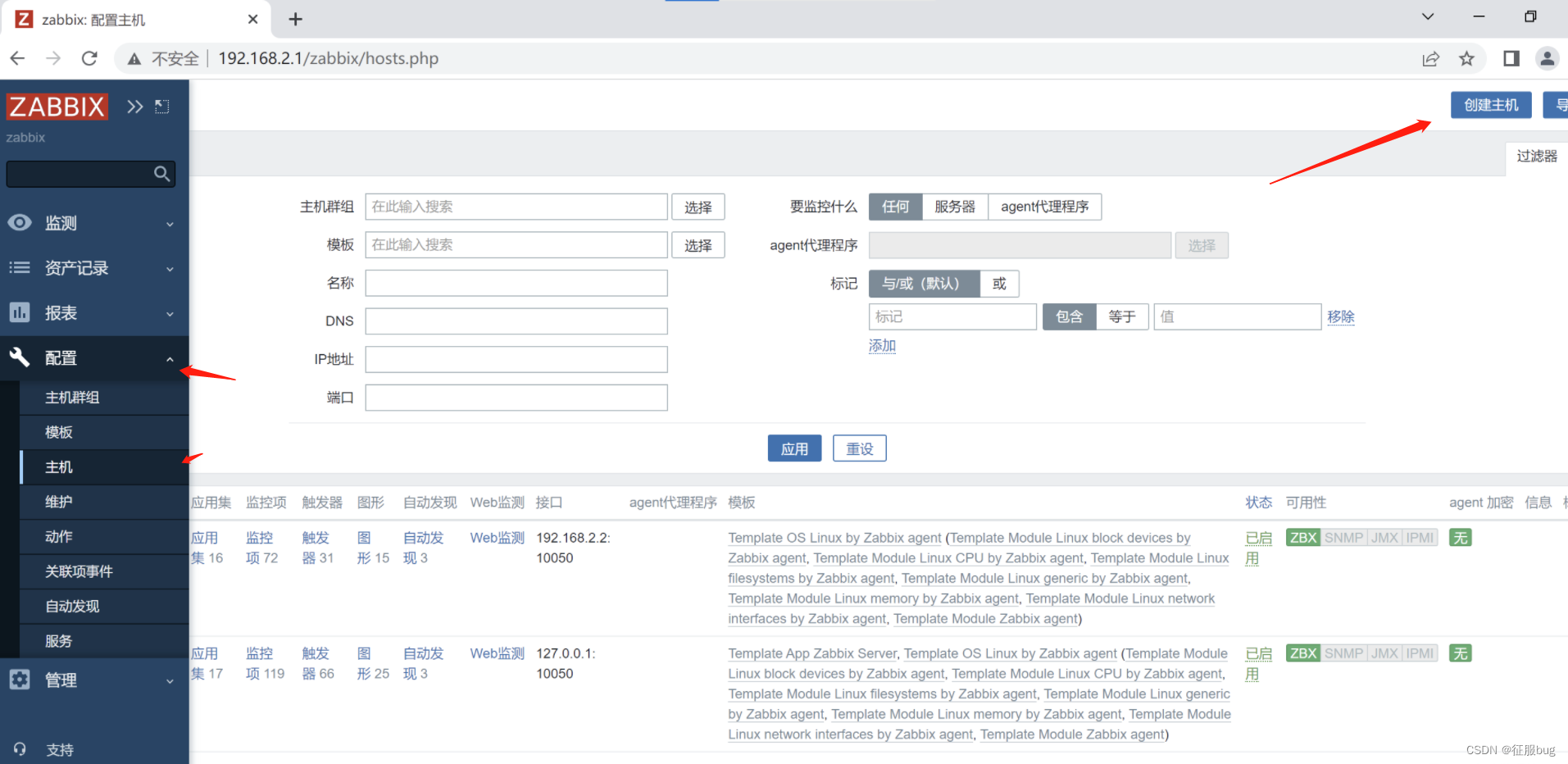
Task: Focus the DNS input field
Action: (516, 321)
